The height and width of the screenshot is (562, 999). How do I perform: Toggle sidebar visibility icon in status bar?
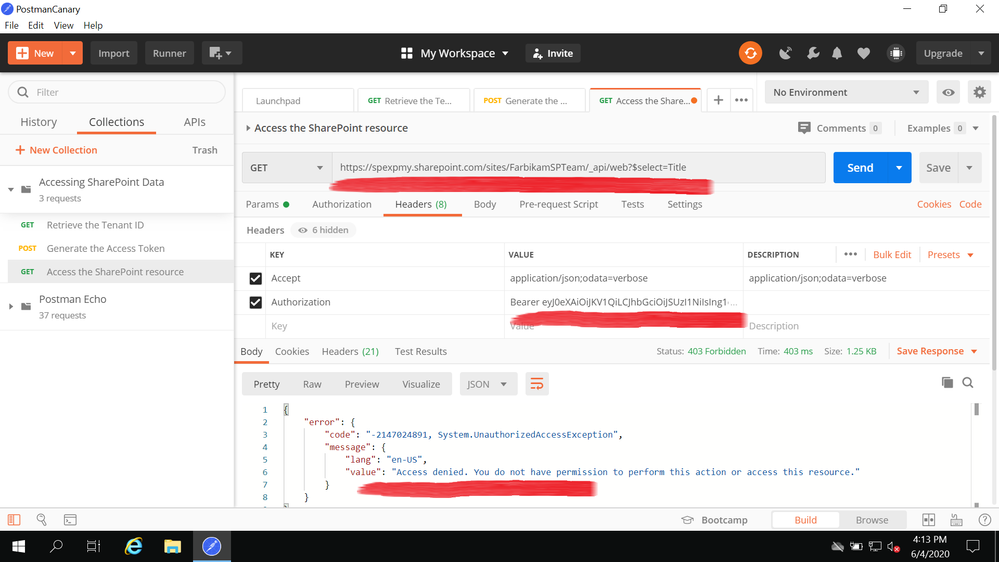click(14, 520)
